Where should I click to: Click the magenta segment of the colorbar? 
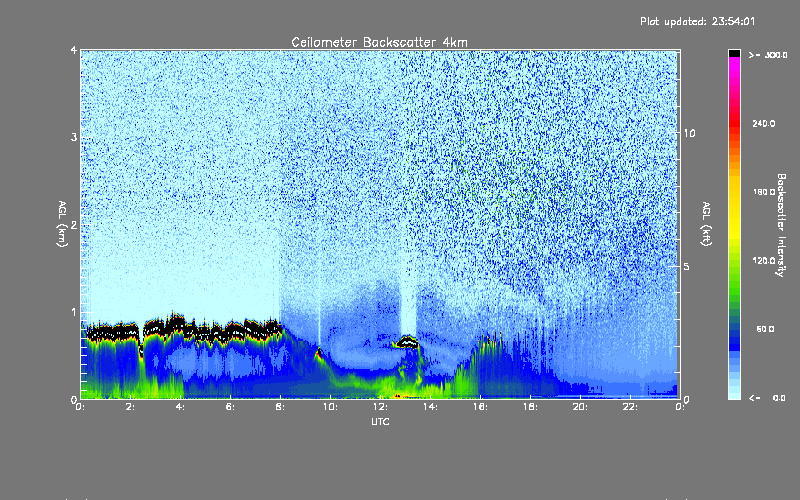(734, 65)
